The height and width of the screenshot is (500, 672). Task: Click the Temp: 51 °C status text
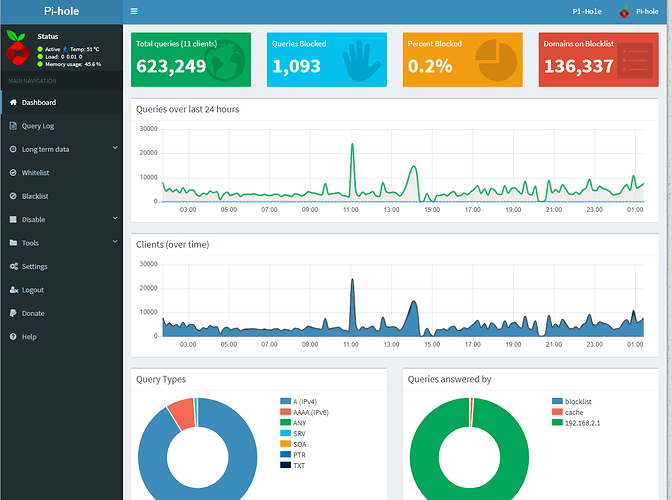point(84,49)
